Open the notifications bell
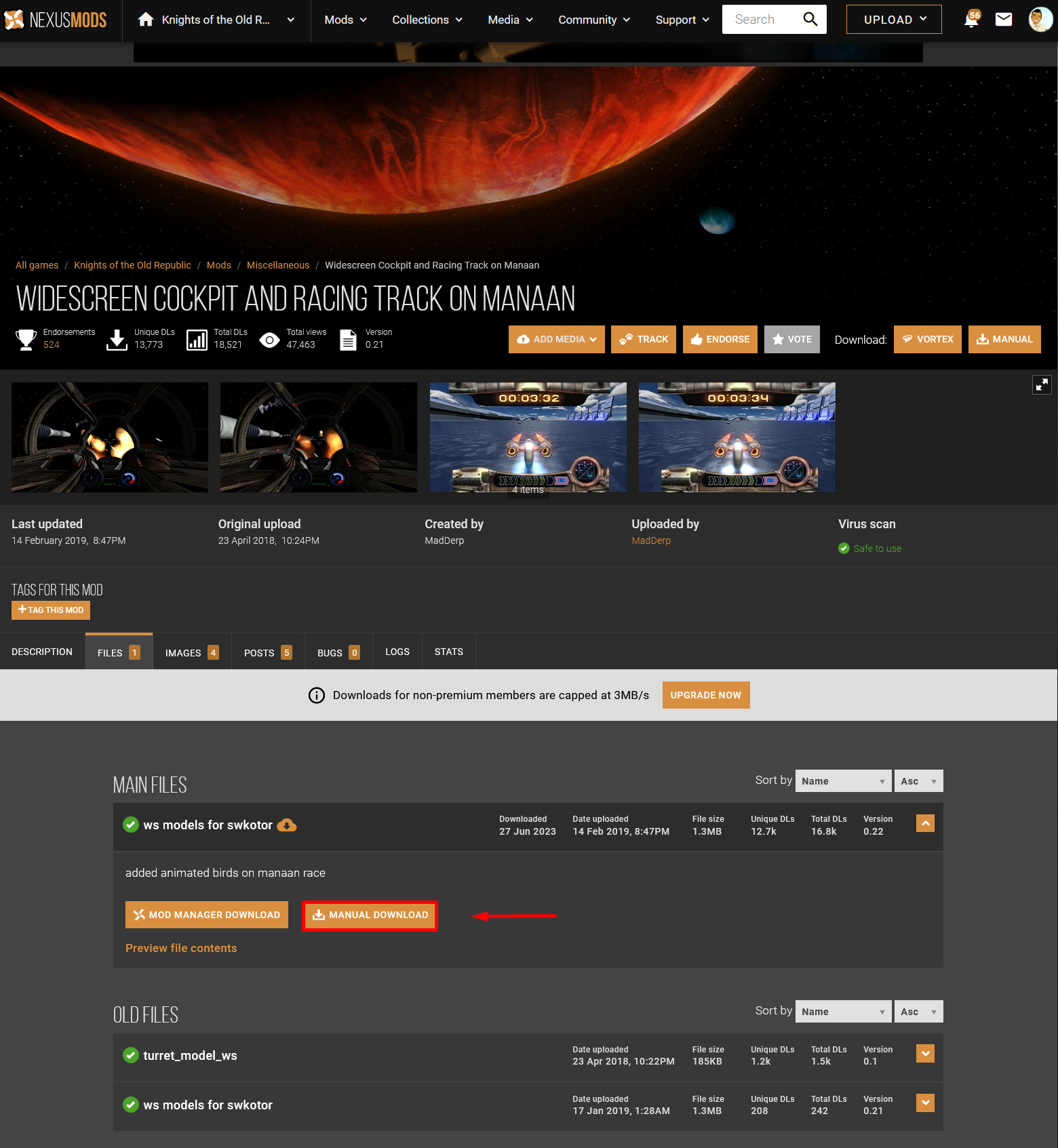The width and height of the screenshot is (1058, 1148). pos(971,19)
